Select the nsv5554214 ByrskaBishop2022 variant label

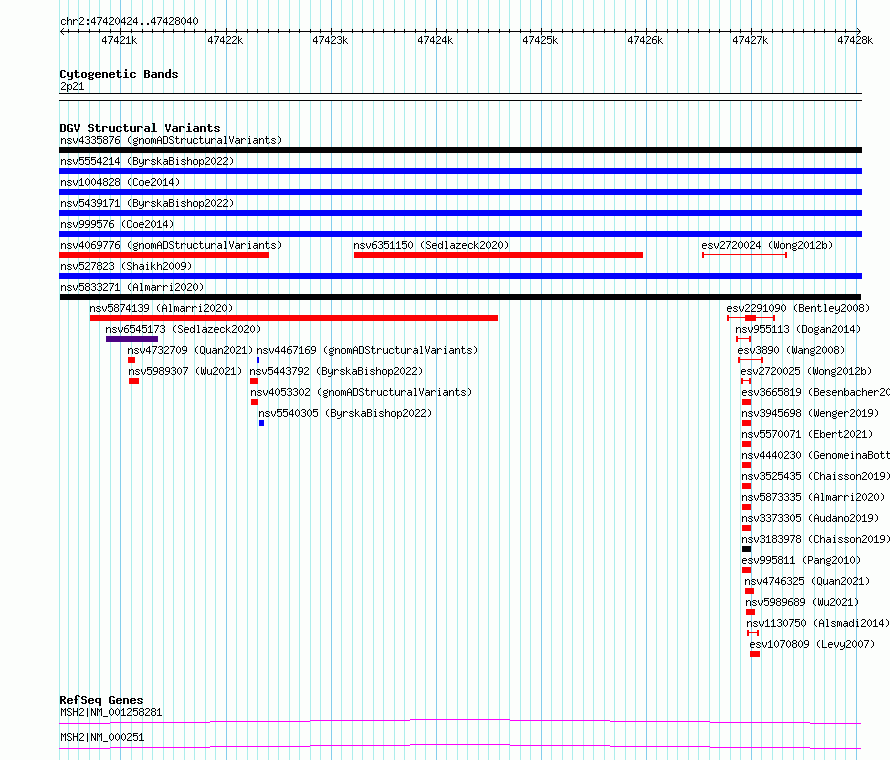(x=147, y=161)
